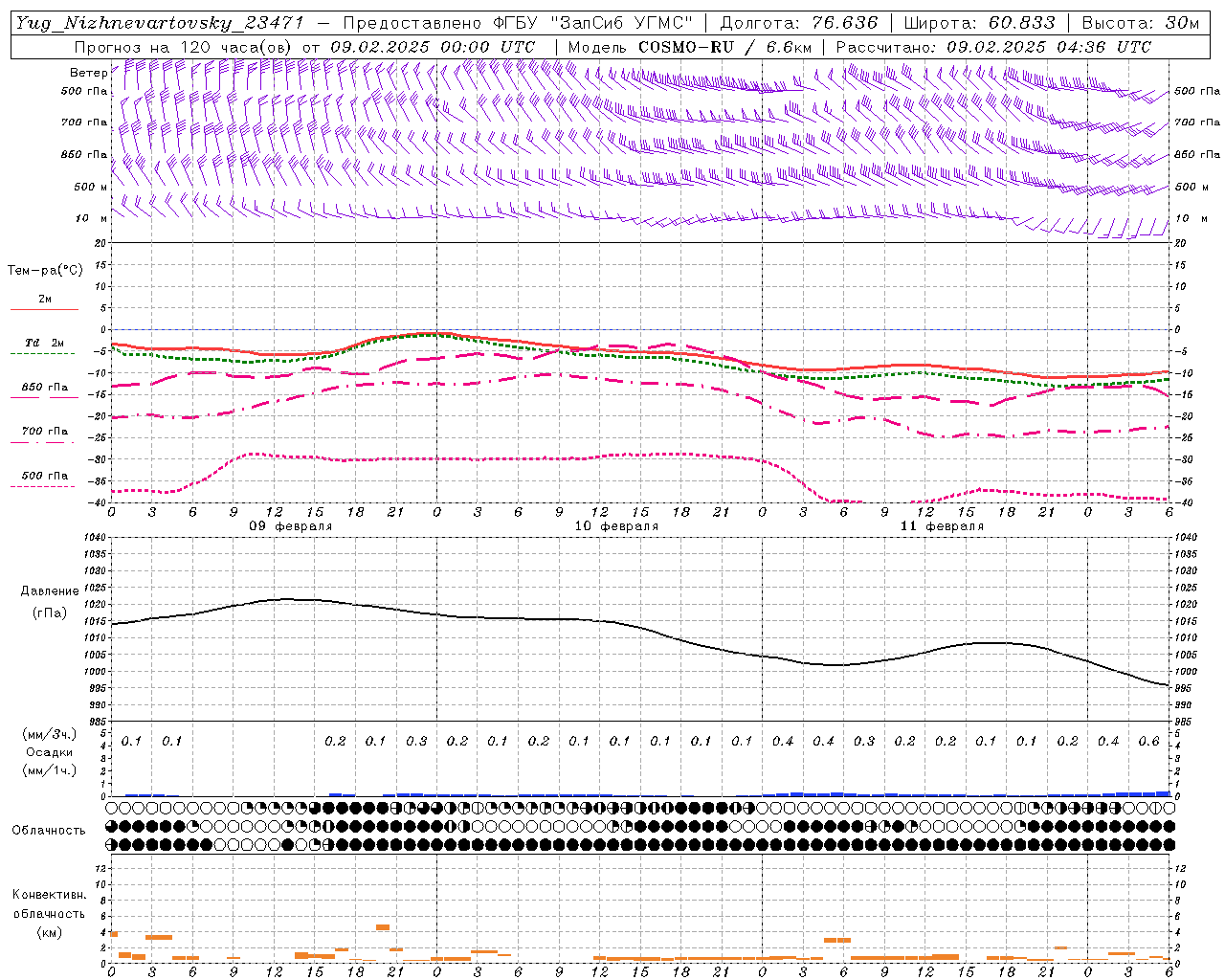Click the 'Ветер' wind panel label

88,73
